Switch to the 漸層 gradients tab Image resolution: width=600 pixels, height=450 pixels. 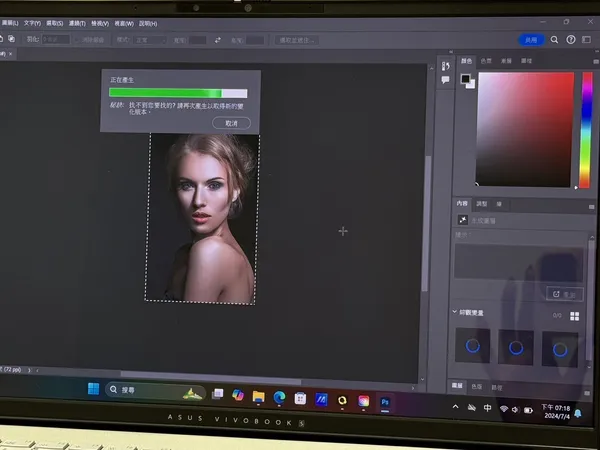tap(506, 61)
